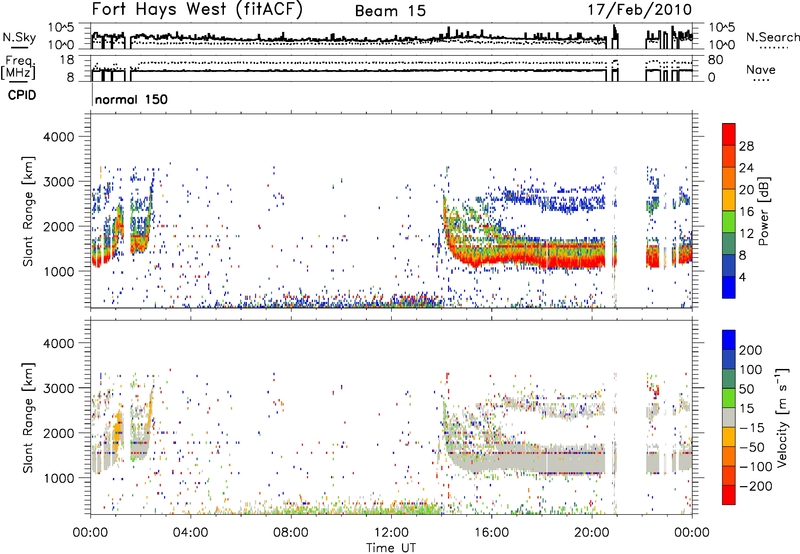The width and height of the screenshot is (800, 554).
Task: Click the '15' Velocity scale value
Action: click(x=746, y=409)
